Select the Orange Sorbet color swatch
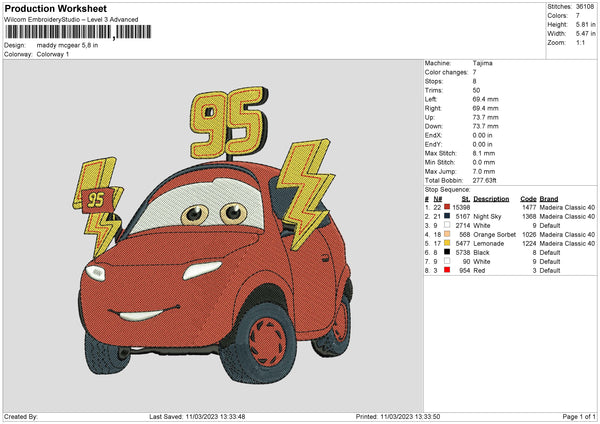600x424 pixels. tap(447, 234)
